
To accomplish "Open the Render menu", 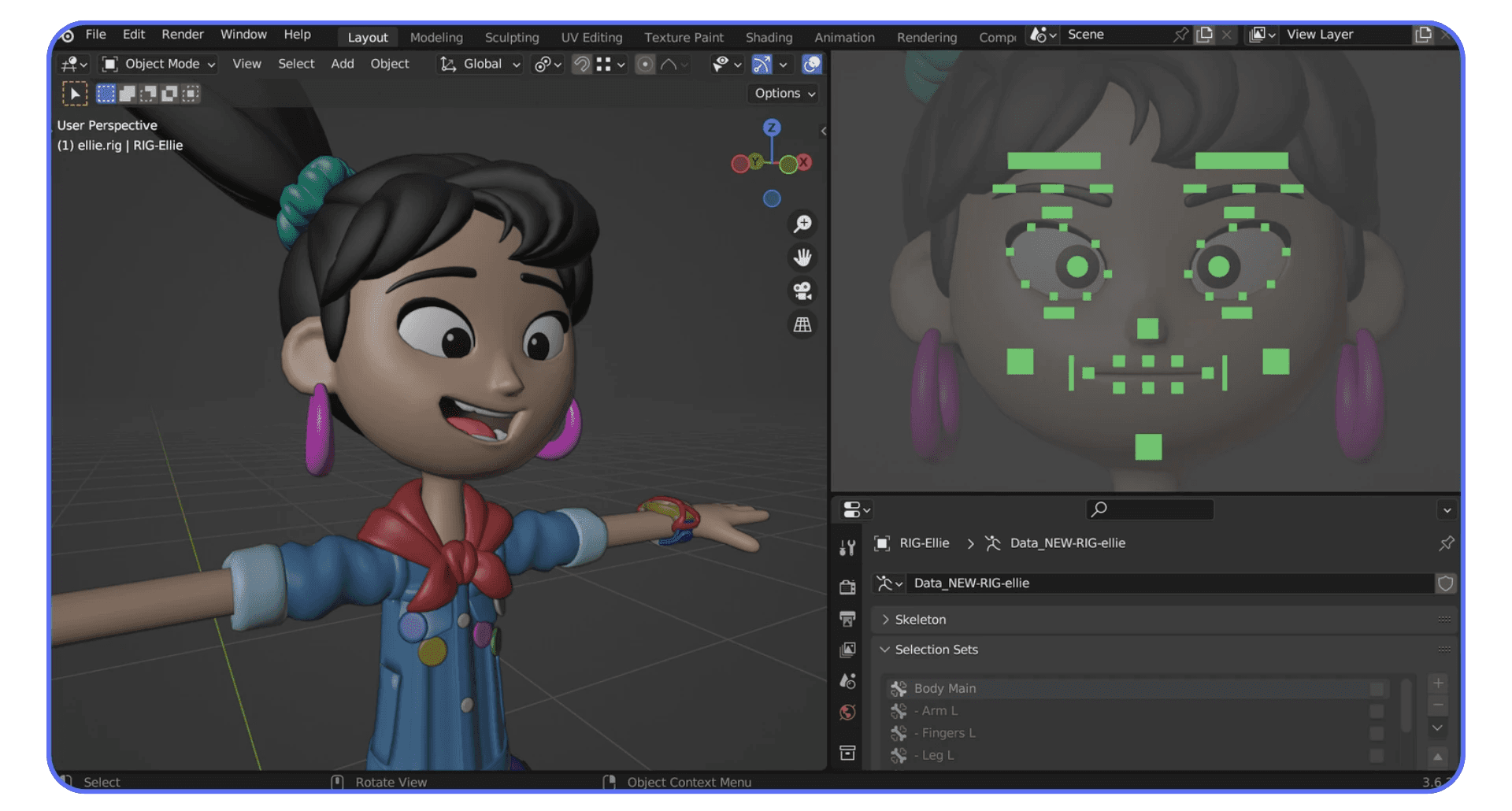I will [182, 34].
